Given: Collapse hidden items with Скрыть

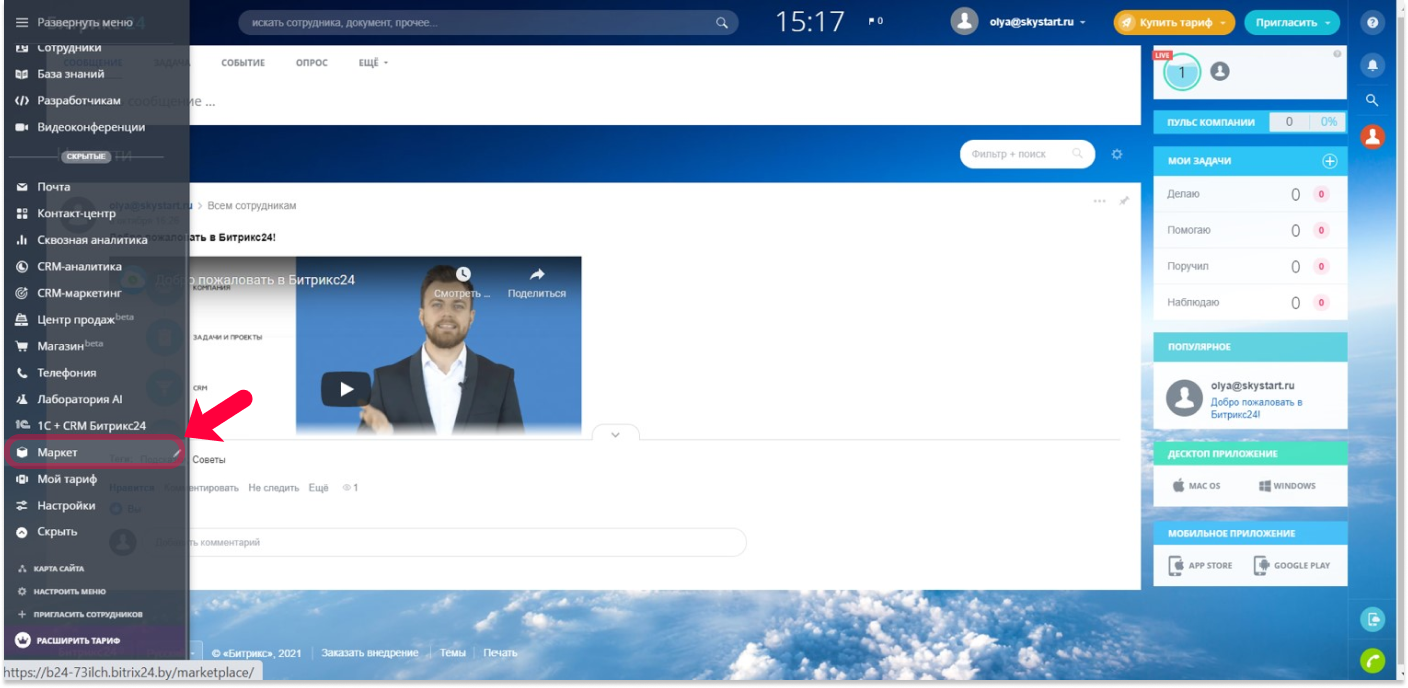Looking at the screenshot, I should click(x=56, y=532).
